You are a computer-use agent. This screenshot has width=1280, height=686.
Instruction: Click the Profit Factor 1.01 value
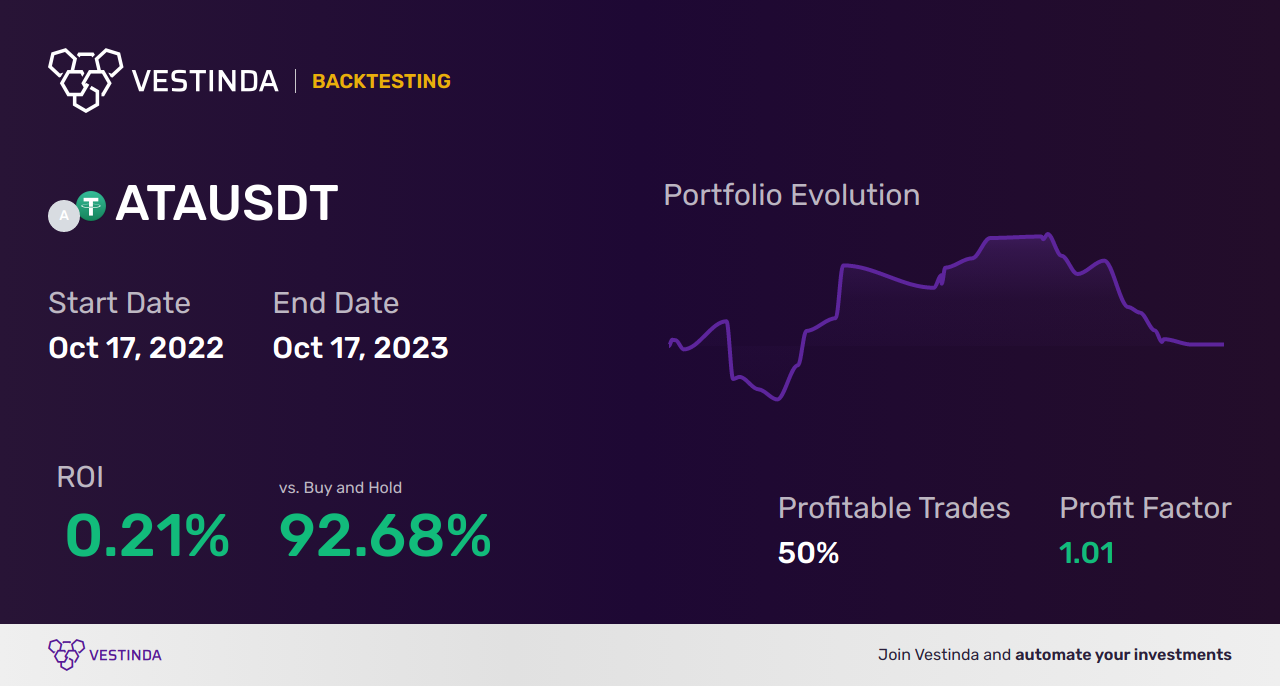point(1087,553)
